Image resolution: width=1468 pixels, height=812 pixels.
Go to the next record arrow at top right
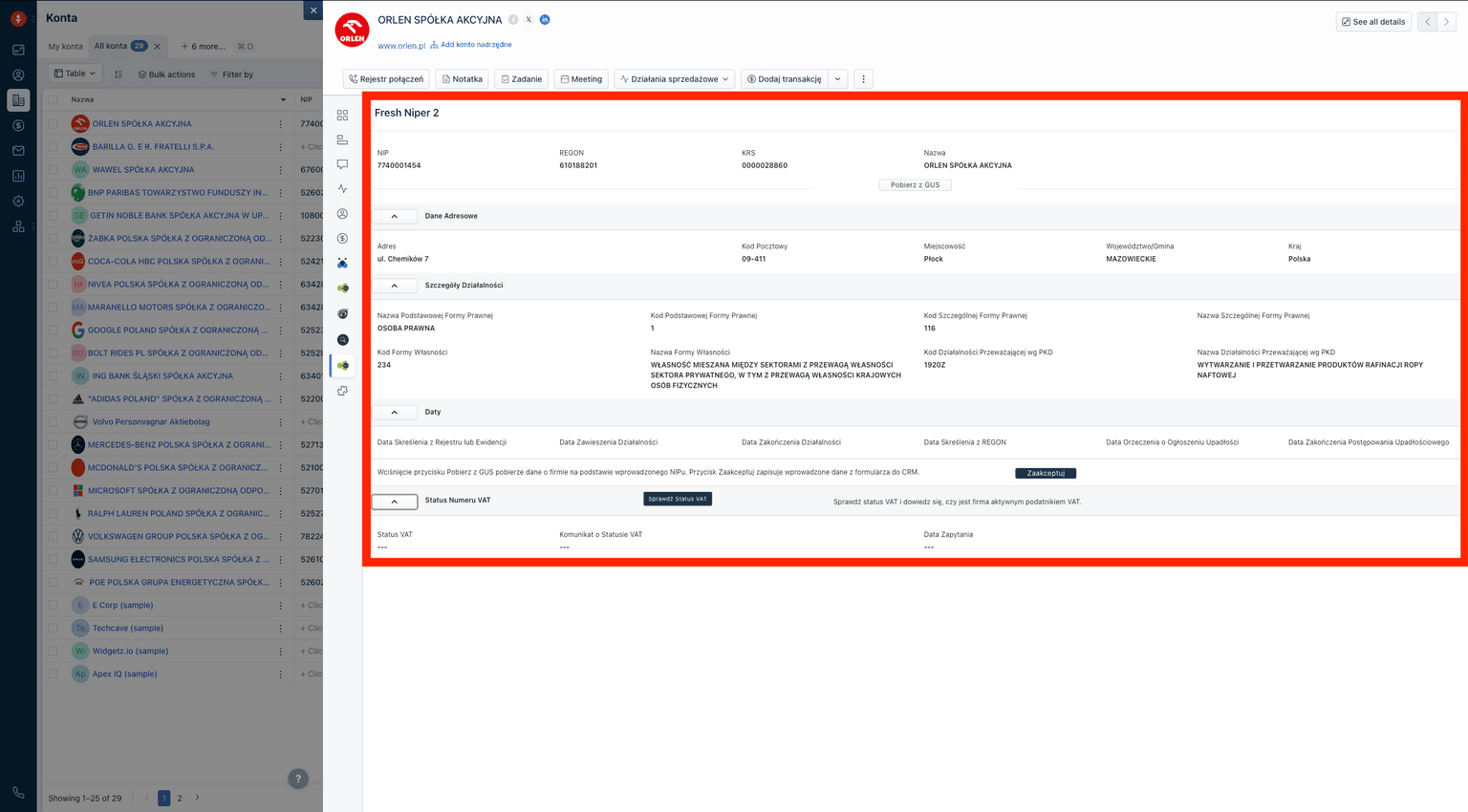click(x=1446, y=22)
